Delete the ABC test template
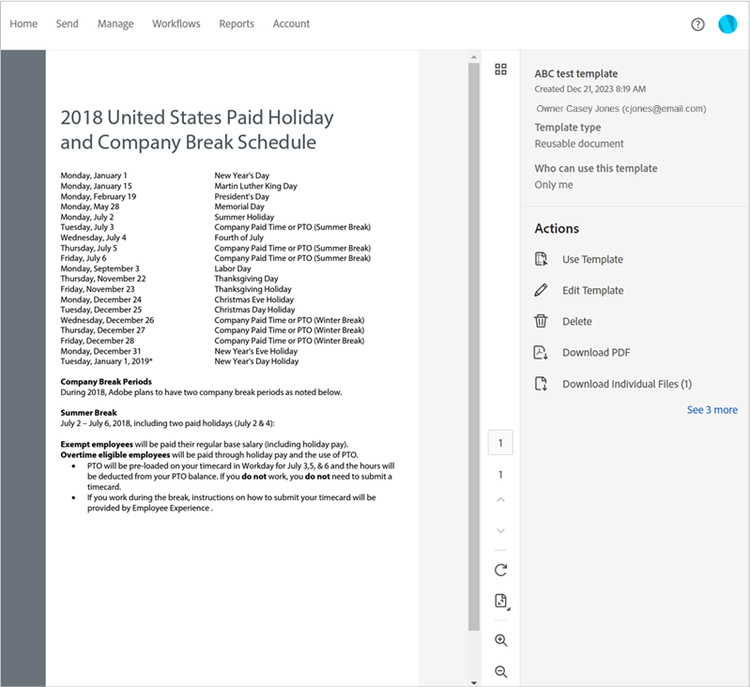This screenshot has width=750, height=687. click(576, 322)
